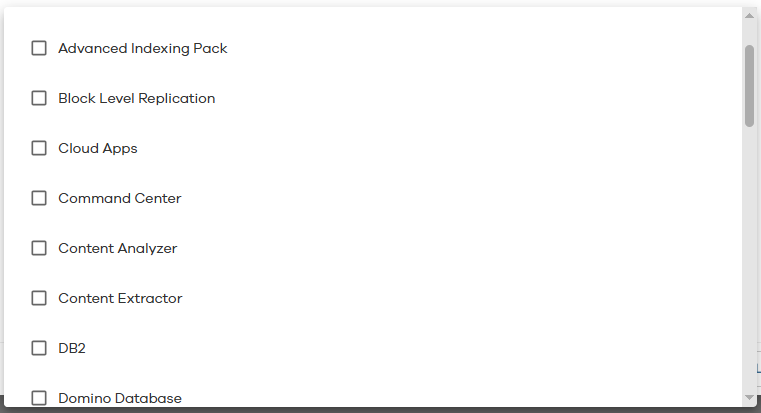Click the Domino Database label text

click(120, 398)
